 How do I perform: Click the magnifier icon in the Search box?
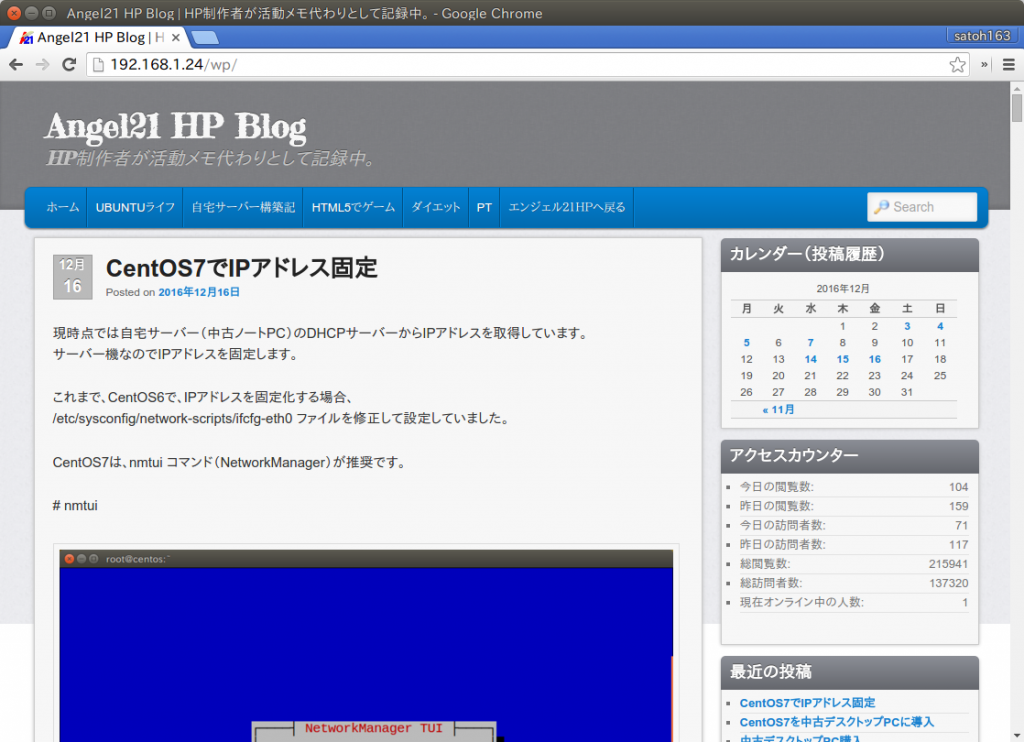coord(882,207)
